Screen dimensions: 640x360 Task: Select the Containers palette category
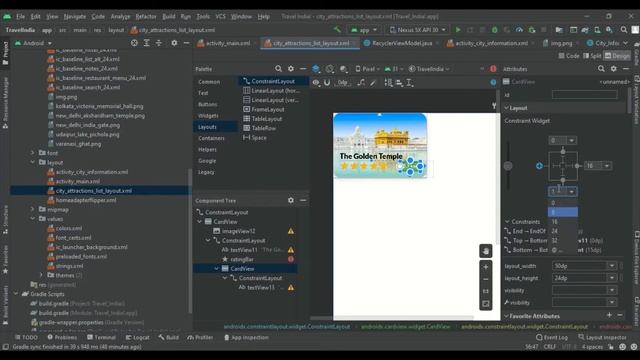[211, 138]
